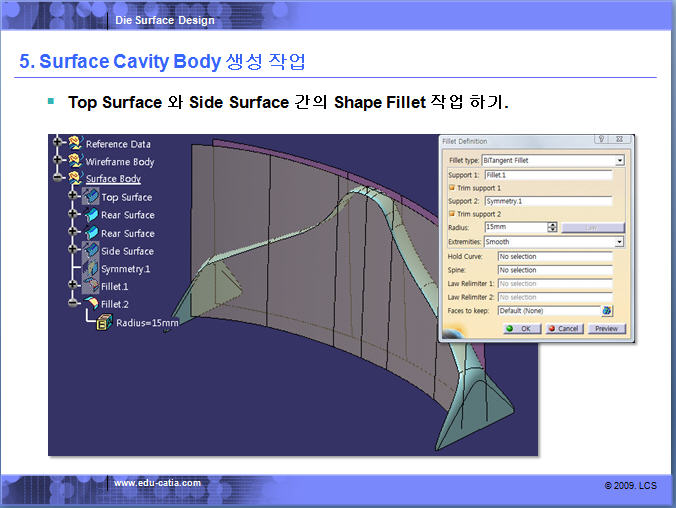Click the Radius spinner arrows
The width and height of the screenshot is (676, 508).
tap(552, 228)
